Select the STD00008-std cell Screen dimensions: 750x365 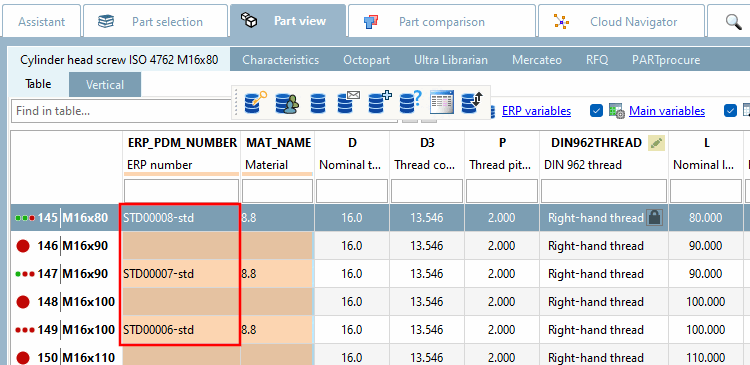(181, 218)
